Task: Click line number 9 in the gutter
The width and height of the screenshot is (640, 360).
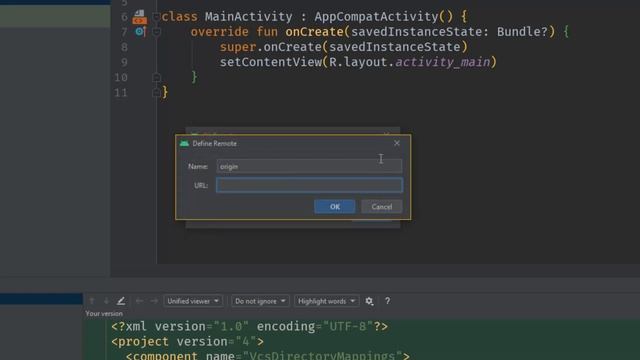Action: point(124,62)
